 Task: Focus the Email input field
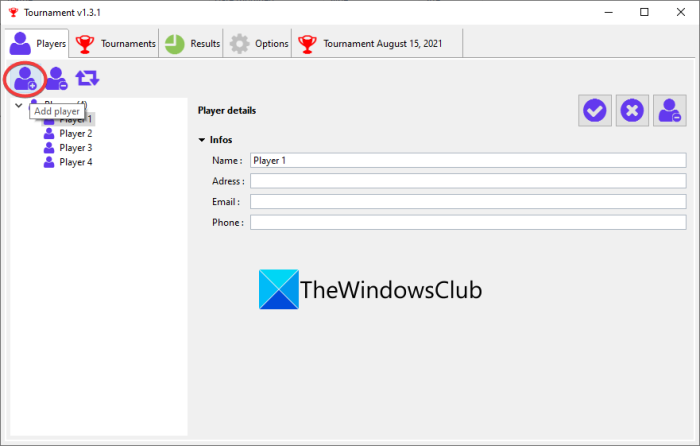[x=468, y=201]
